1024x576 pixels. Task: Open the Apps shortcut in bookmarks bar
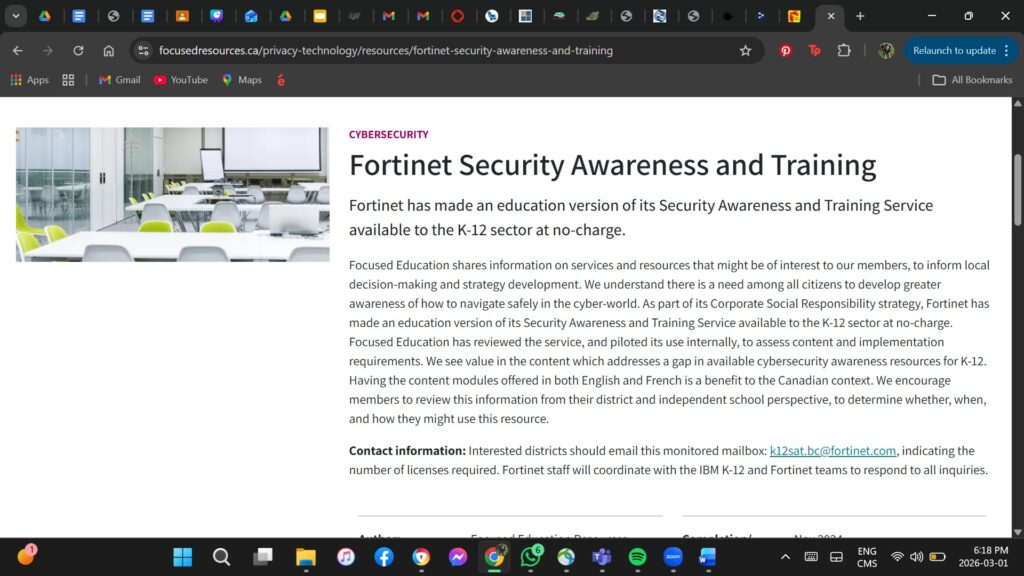coord(29,80)
